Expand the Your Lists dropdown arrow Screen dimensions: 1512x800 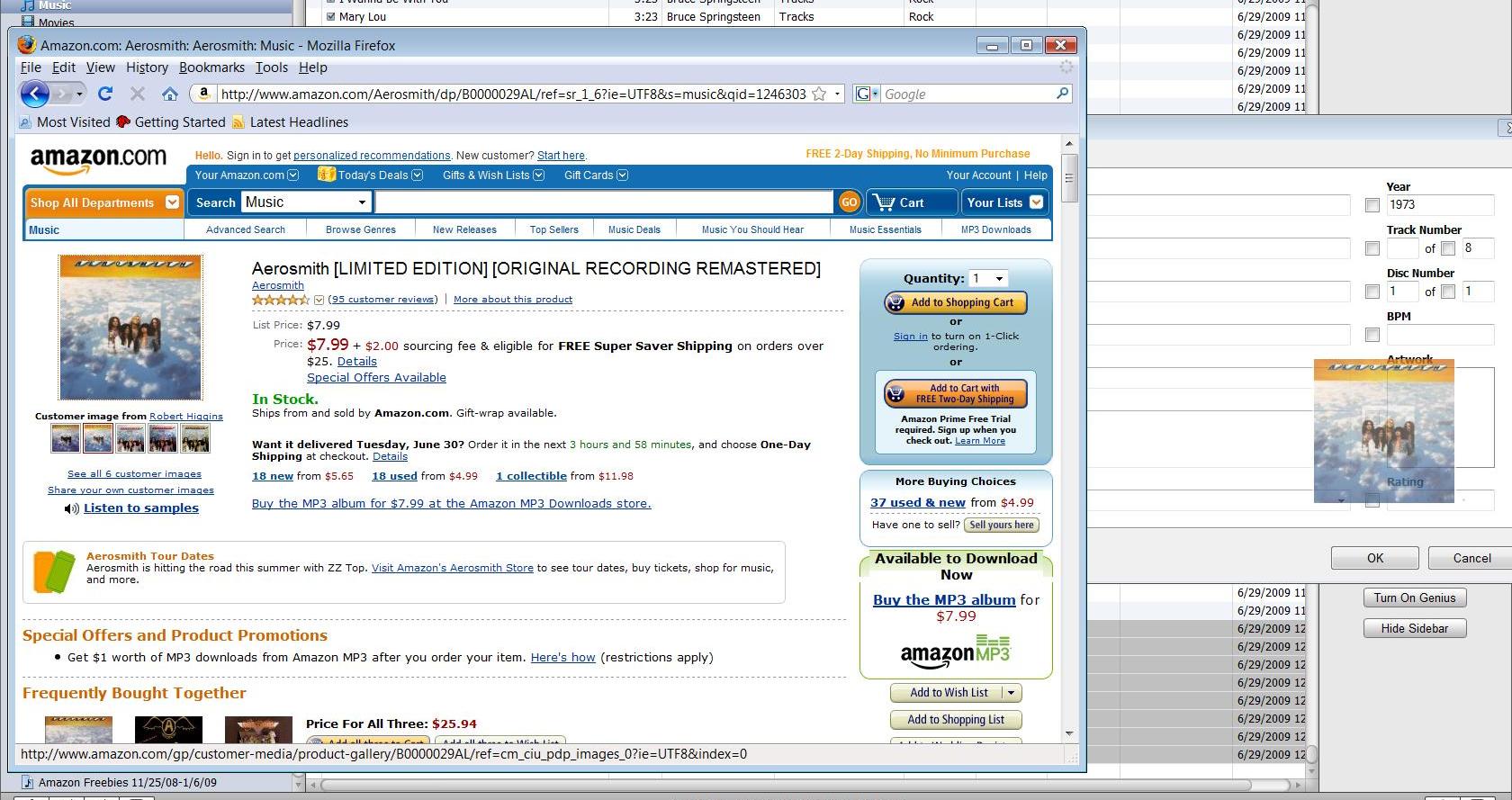(1036, 202)
